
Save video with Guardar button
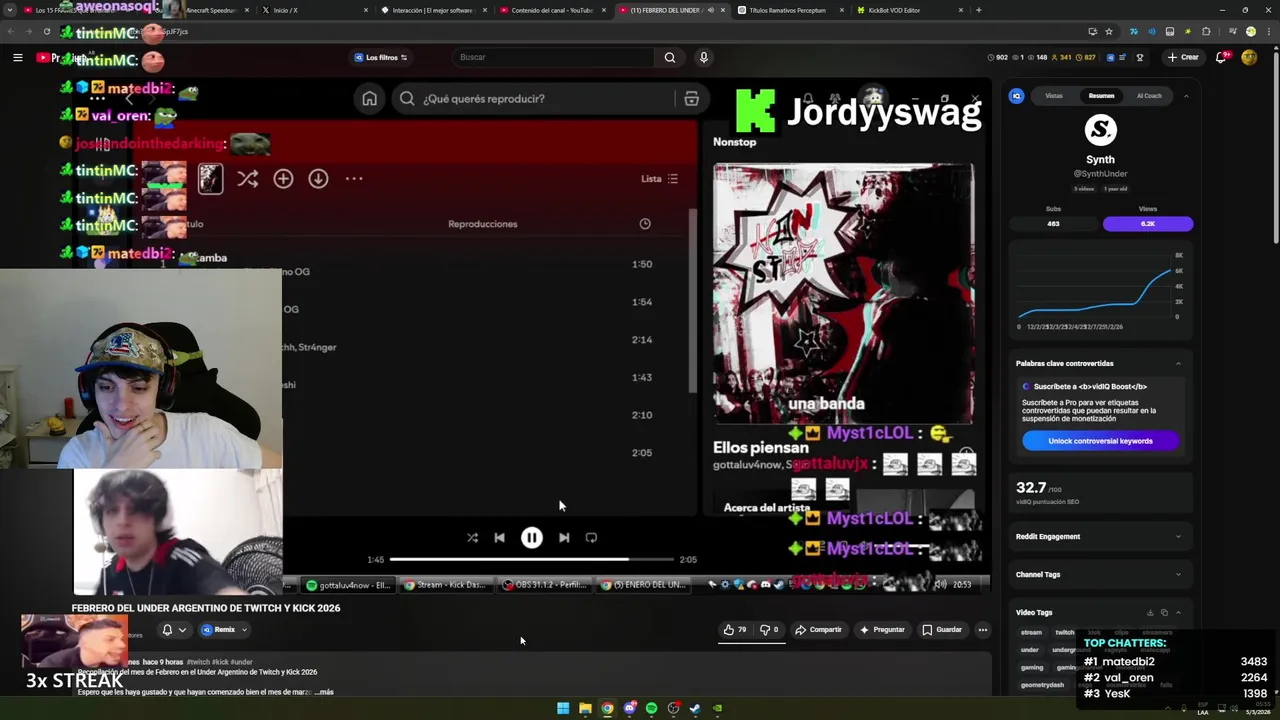[x=942, y=630]
